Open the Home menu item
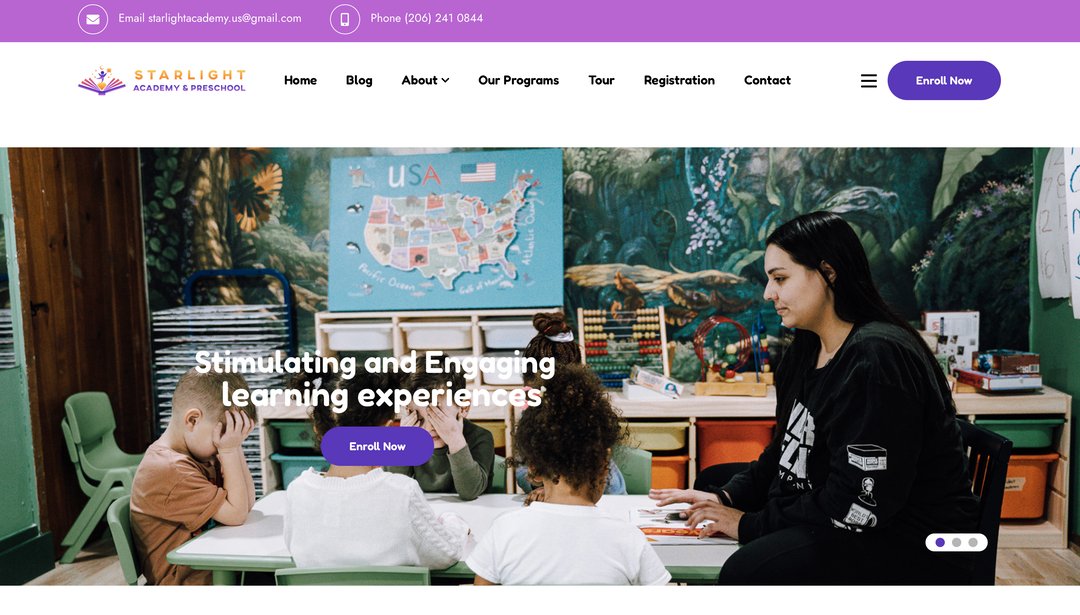The height and width of the screenshot is (615, 1080). tap(300, 81)
